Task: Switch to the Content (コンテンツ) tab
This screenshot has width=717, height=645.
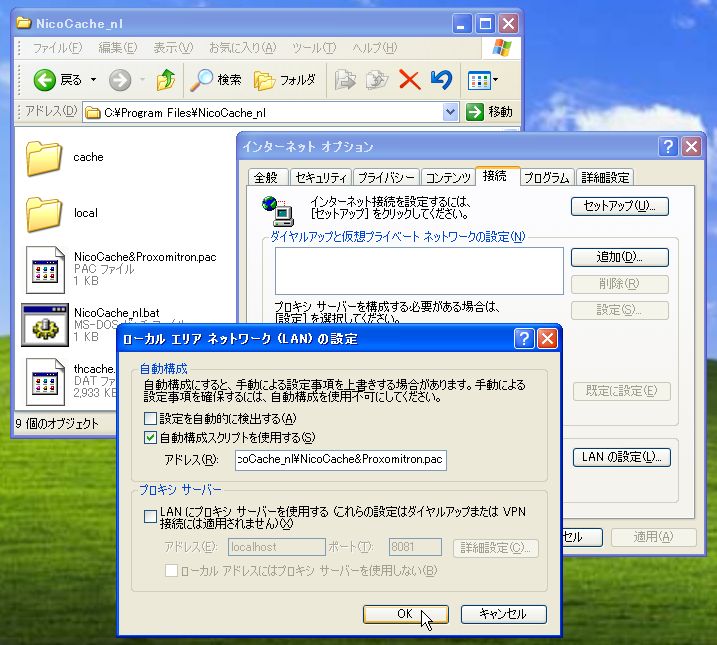Action: click(x=448, y=177)
